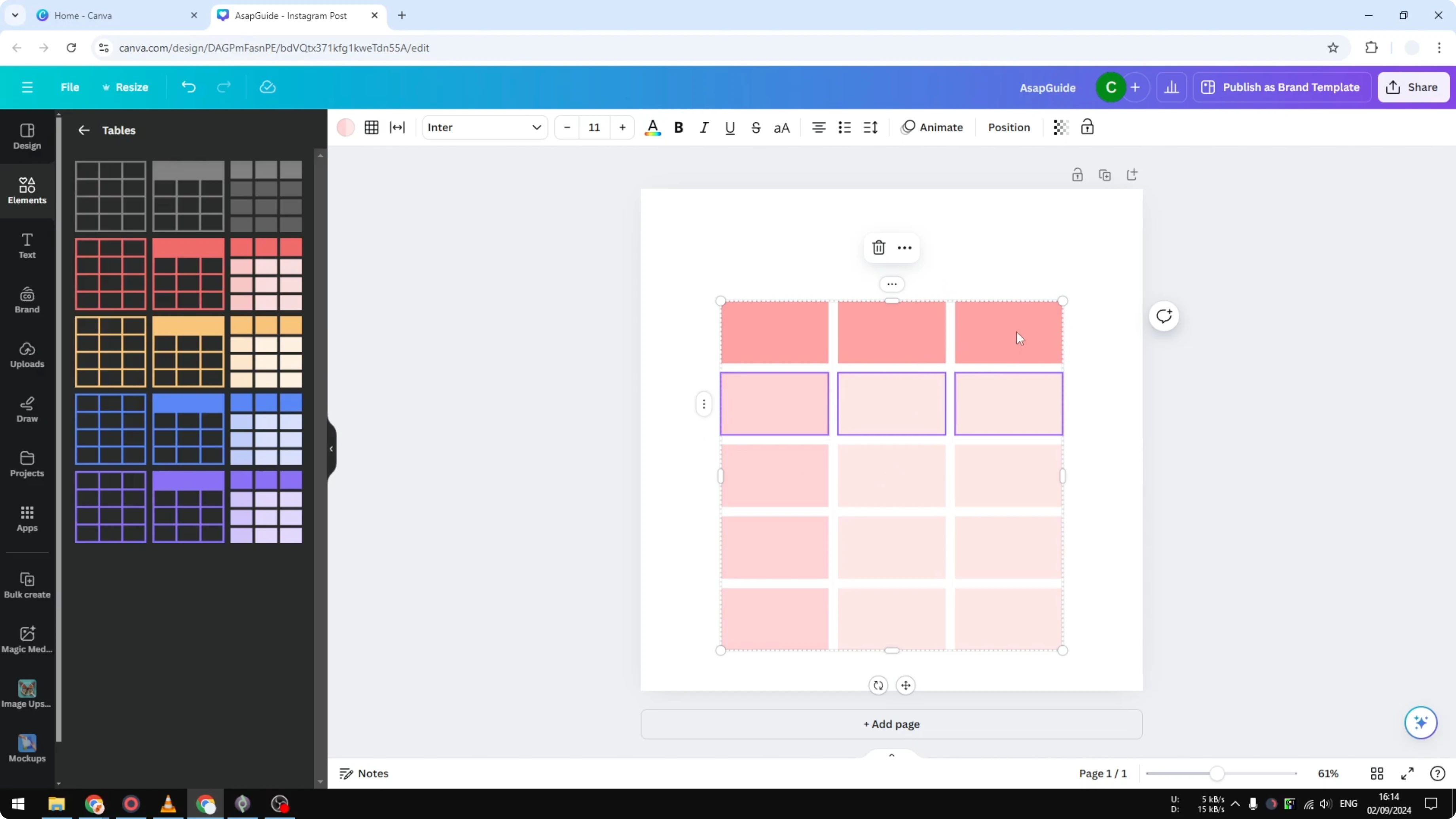This screenshot has height=819, width=1456.
Task: Redo the last action
Action: coord(224,87)
